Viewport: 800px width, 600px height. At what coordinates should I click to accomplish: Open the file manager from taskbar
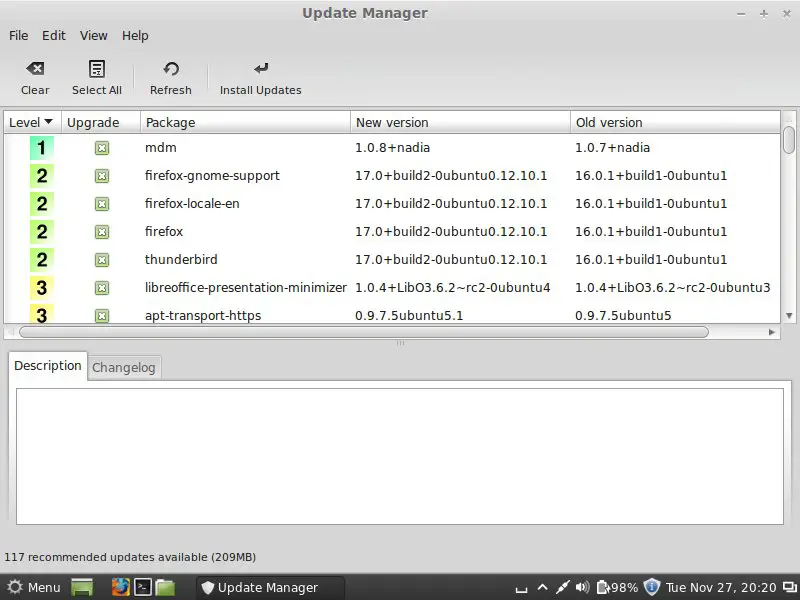pos(165,587)
